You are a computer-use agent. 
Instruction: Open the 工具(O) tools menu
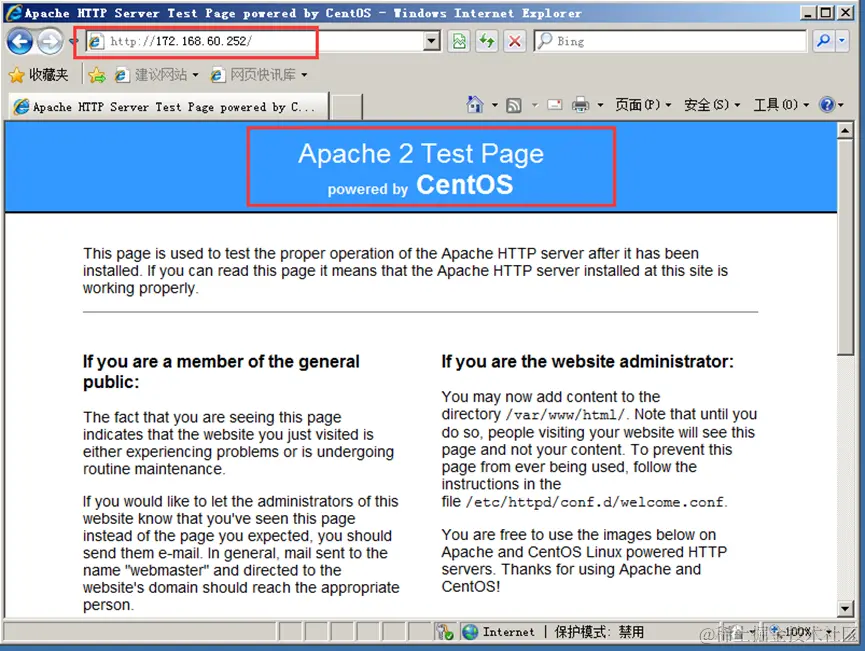click(781, 104)
